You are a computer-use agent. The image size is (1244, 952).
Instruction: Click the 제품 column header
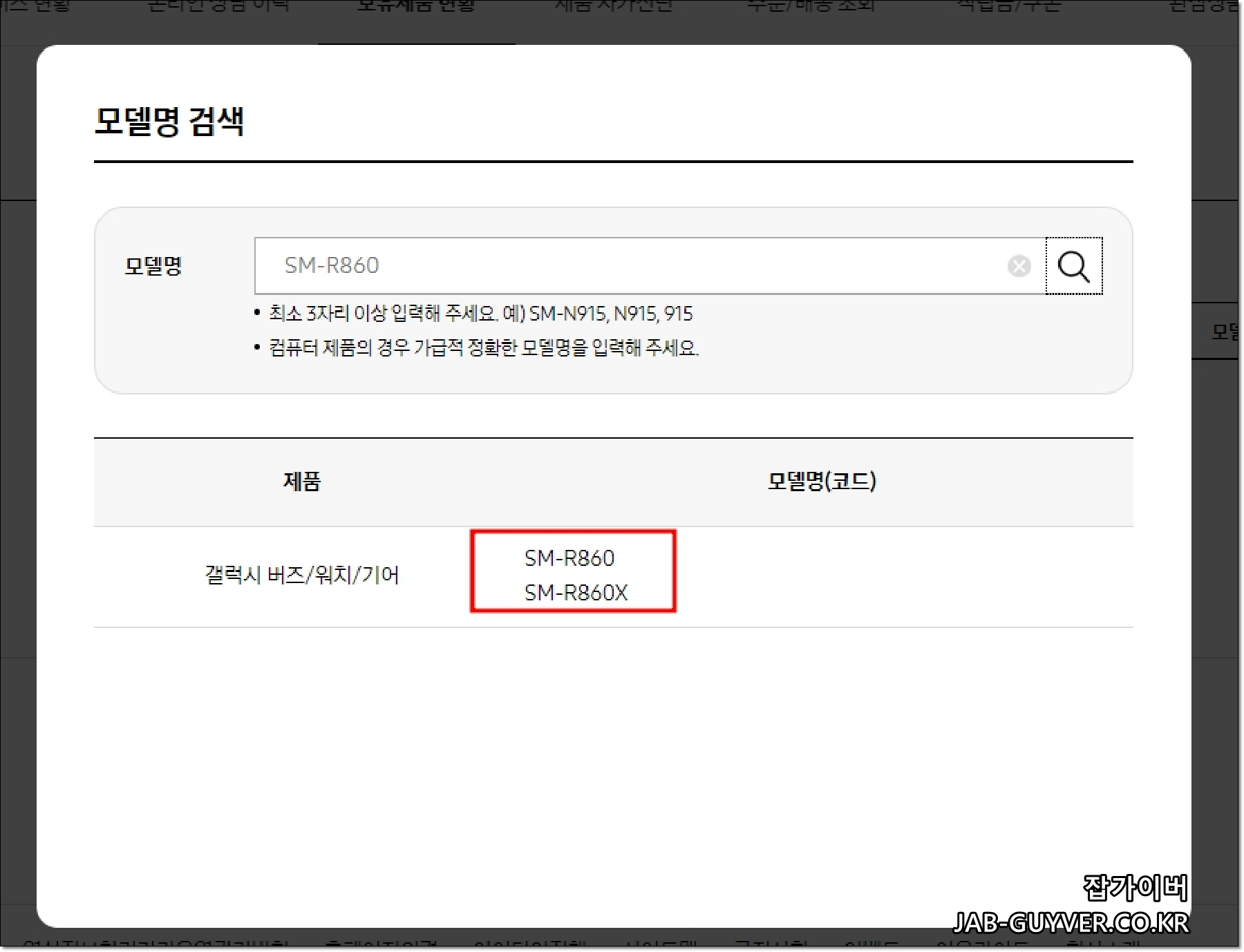click(302, 482)
